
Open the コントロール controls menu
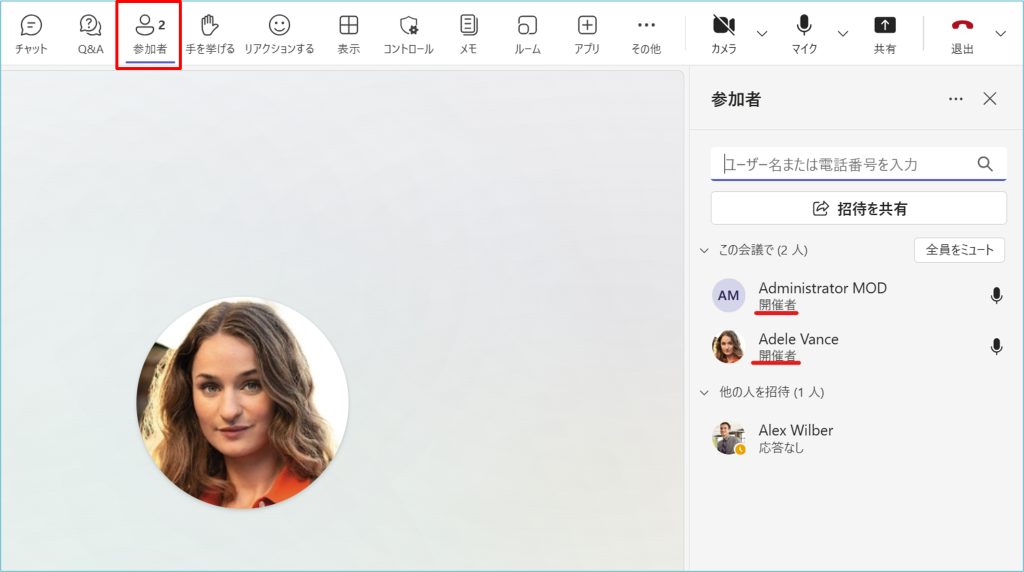(x=408, y=34)
